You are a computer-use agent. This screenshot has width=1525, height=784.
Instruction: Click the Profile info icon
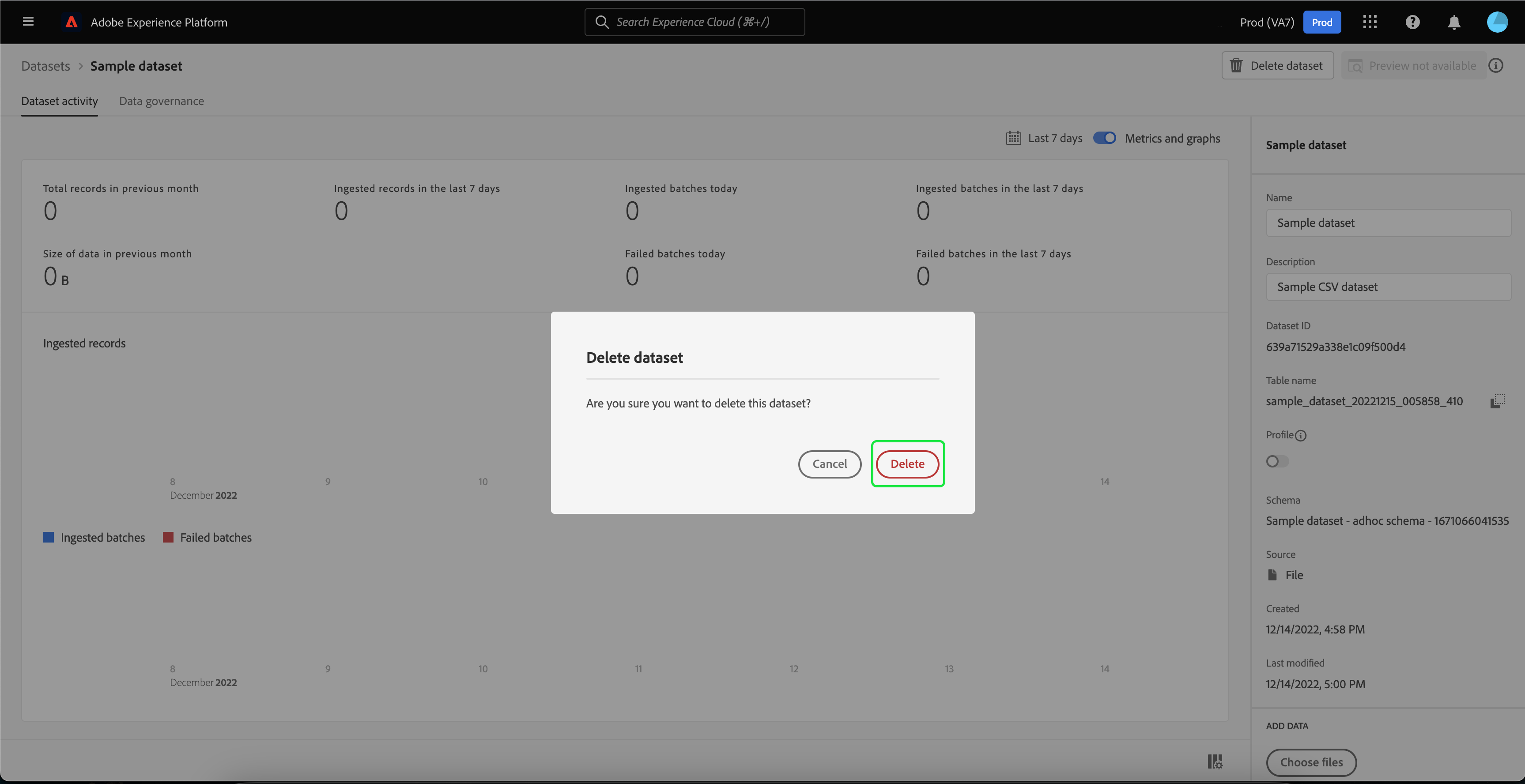(1301, 436)
